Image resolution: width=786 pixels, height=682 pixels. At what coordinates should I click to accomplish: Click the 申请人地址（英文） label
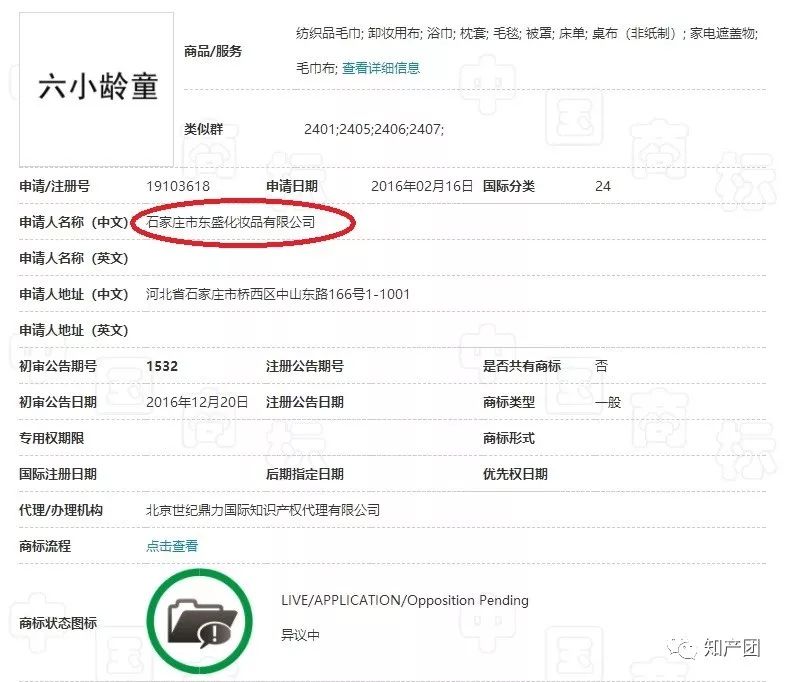74,330
